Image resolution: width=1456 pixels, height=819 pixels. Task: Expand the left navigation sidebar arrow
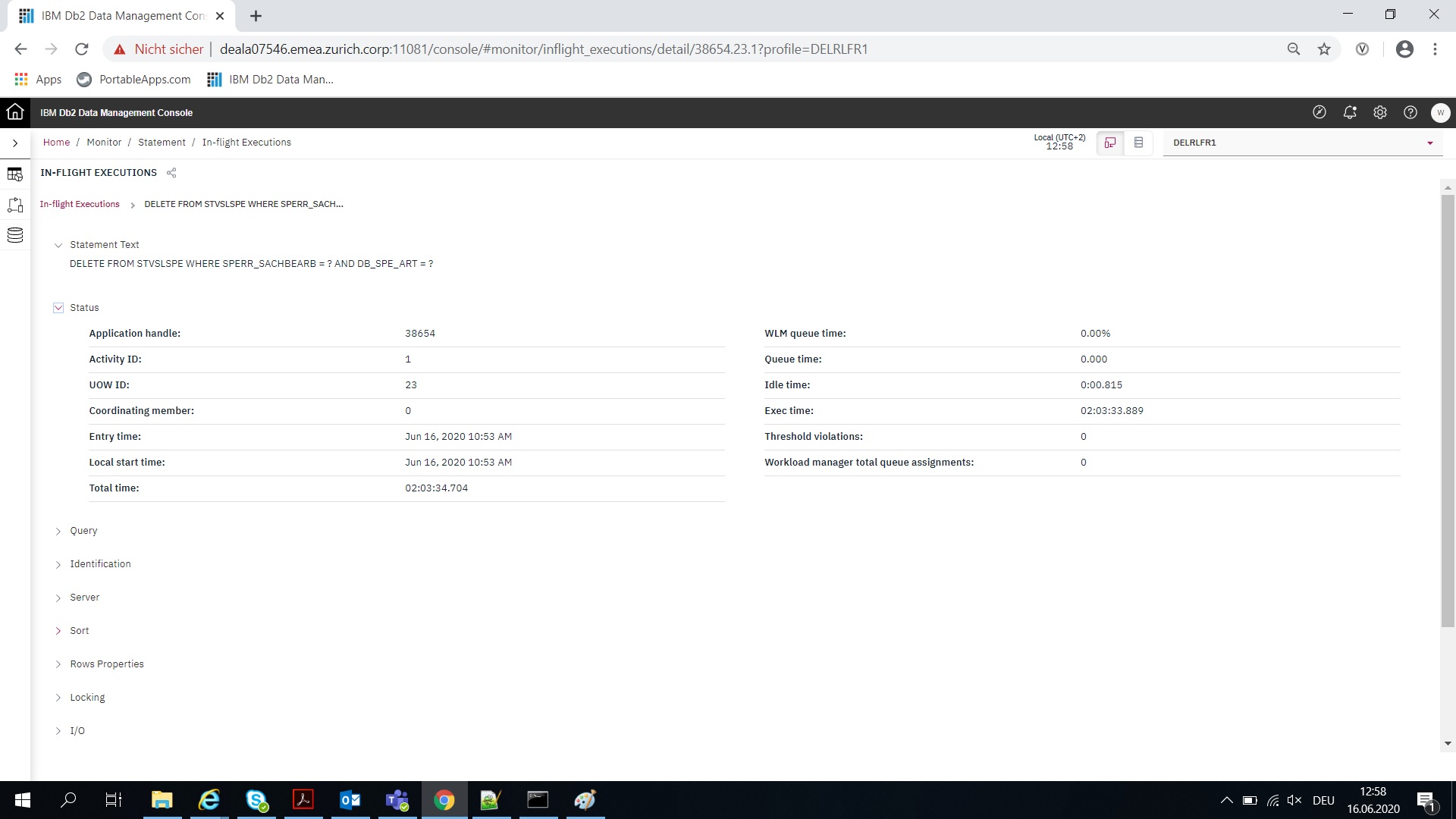click(15, 143)
